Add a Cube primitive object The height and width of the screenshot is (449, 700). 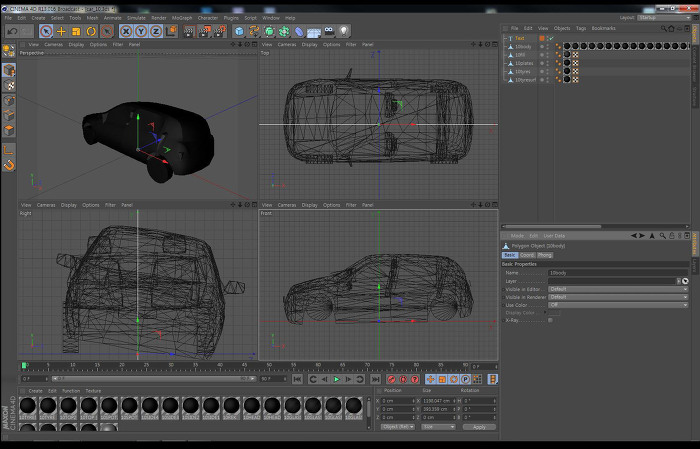tap(240, 31)
